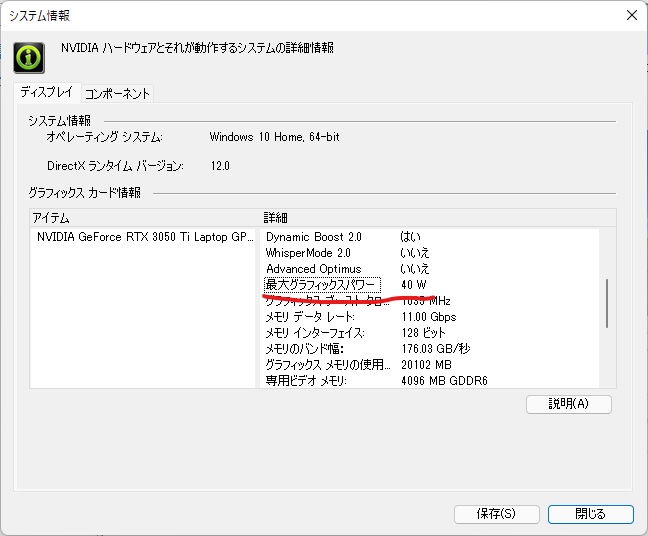Click the Windows 10 Home, 64-bit text
648x536 pixels.
pos(274,137)
